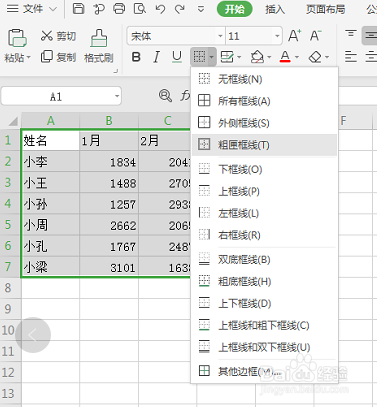Expand the name box dropdown arrow
This screenshot has width=377, height=407.
pyautogui.click(x=117, y=97)
